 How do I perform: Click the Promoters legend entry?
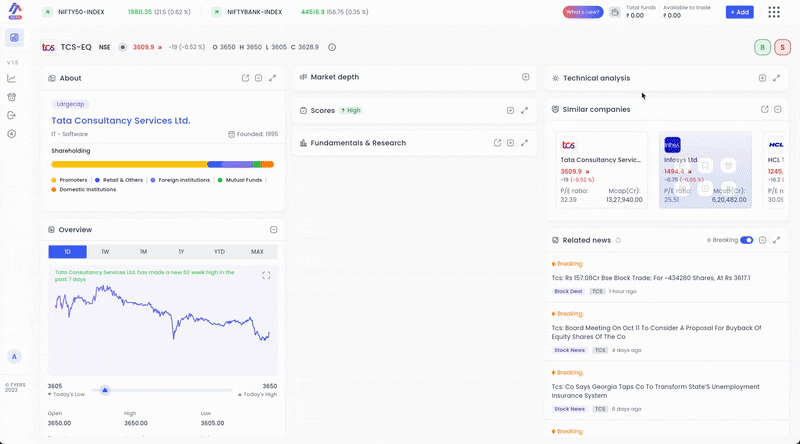tap(69, 180)
